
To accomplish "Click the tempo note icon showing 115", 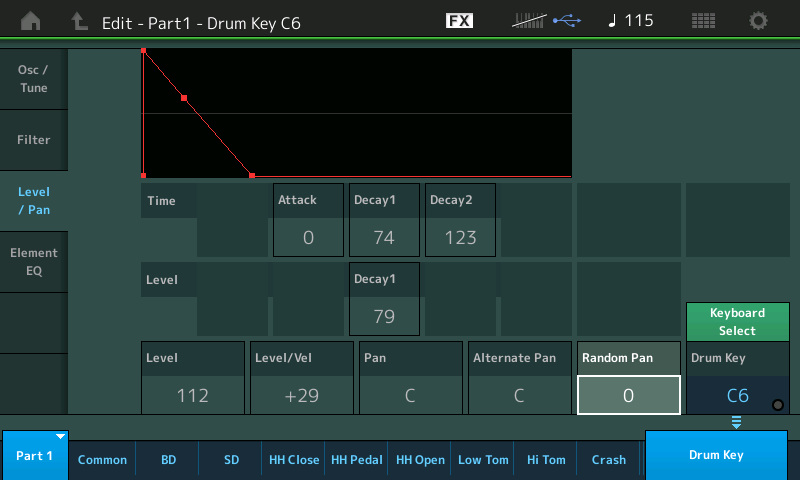I will click(630, 21).
